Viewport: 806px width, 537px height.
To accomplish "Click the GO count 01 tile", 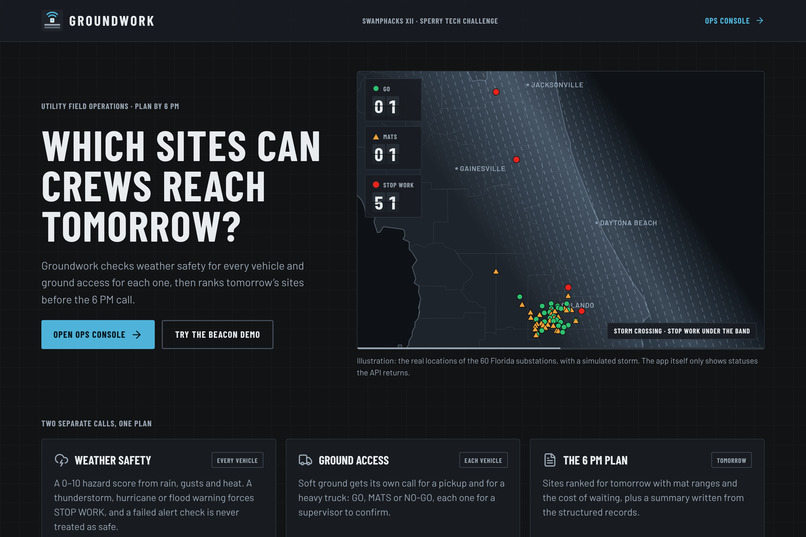I will coord(393,100).
